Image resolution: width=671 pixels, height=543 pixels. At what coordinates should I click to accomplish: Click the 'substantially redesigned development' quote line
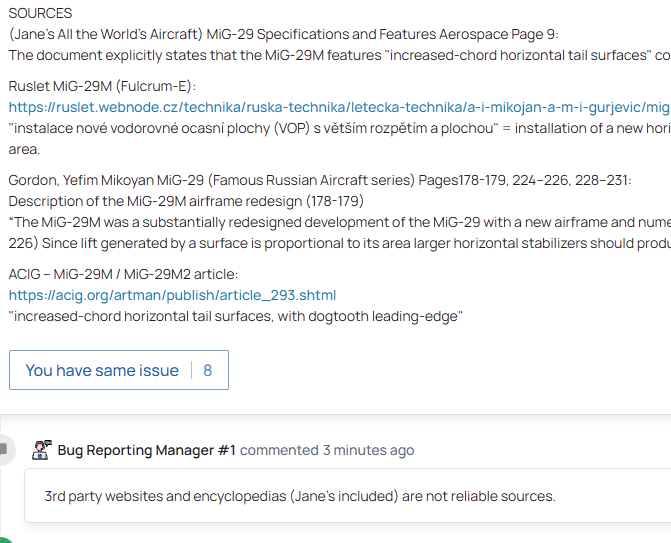(340, 222)
